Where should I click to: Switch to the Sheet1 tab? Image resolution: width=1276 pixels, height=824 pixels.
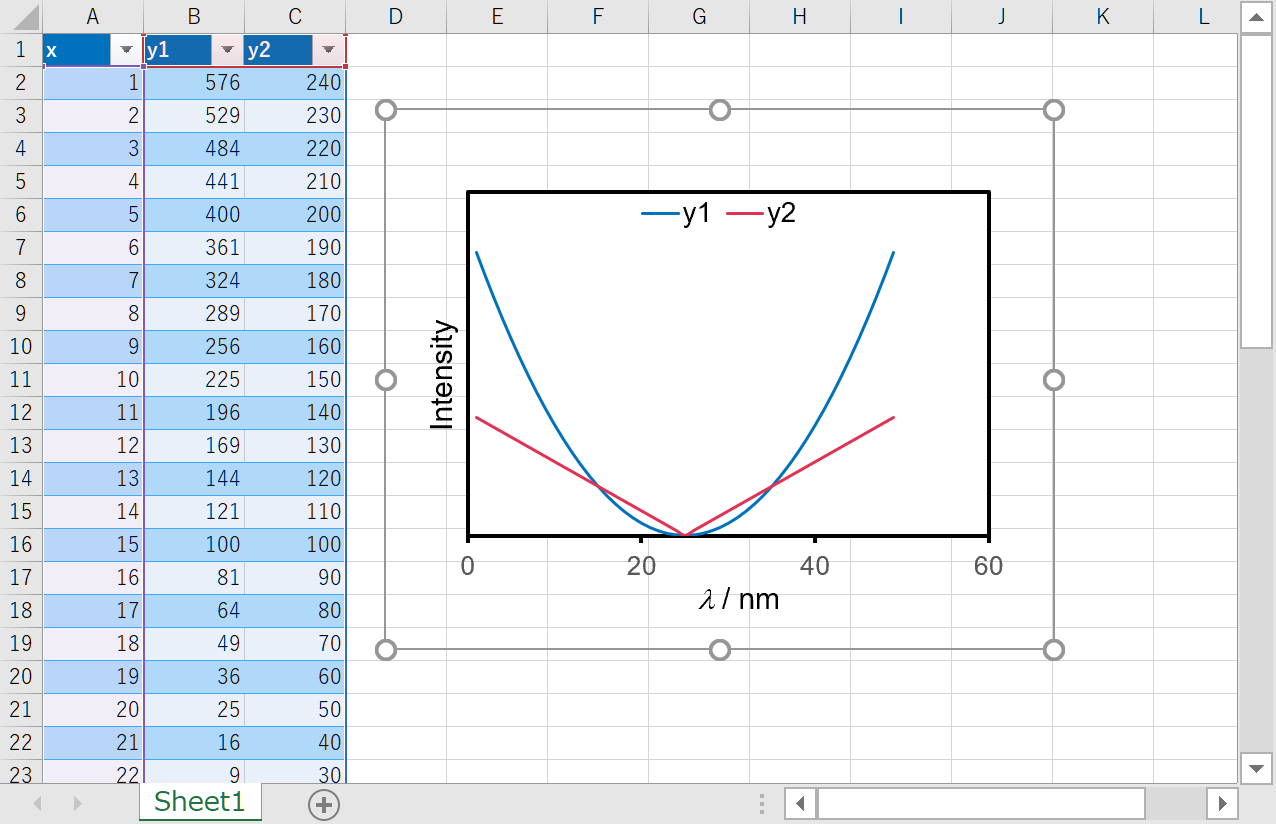tap(200, 802)
